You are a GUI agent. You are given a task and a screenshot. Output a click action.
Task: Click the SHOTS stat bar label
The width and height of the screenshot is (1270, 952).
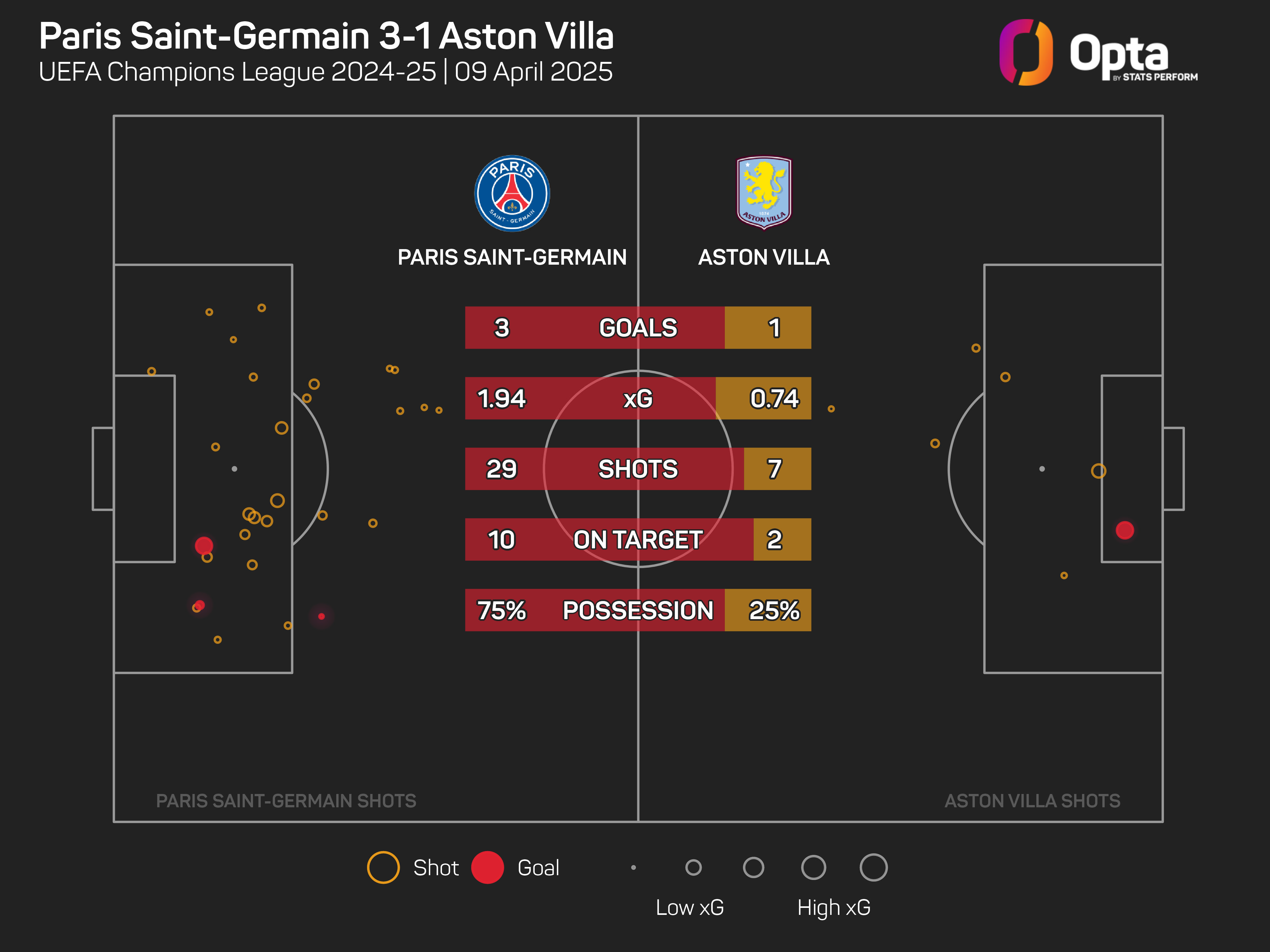638,469
